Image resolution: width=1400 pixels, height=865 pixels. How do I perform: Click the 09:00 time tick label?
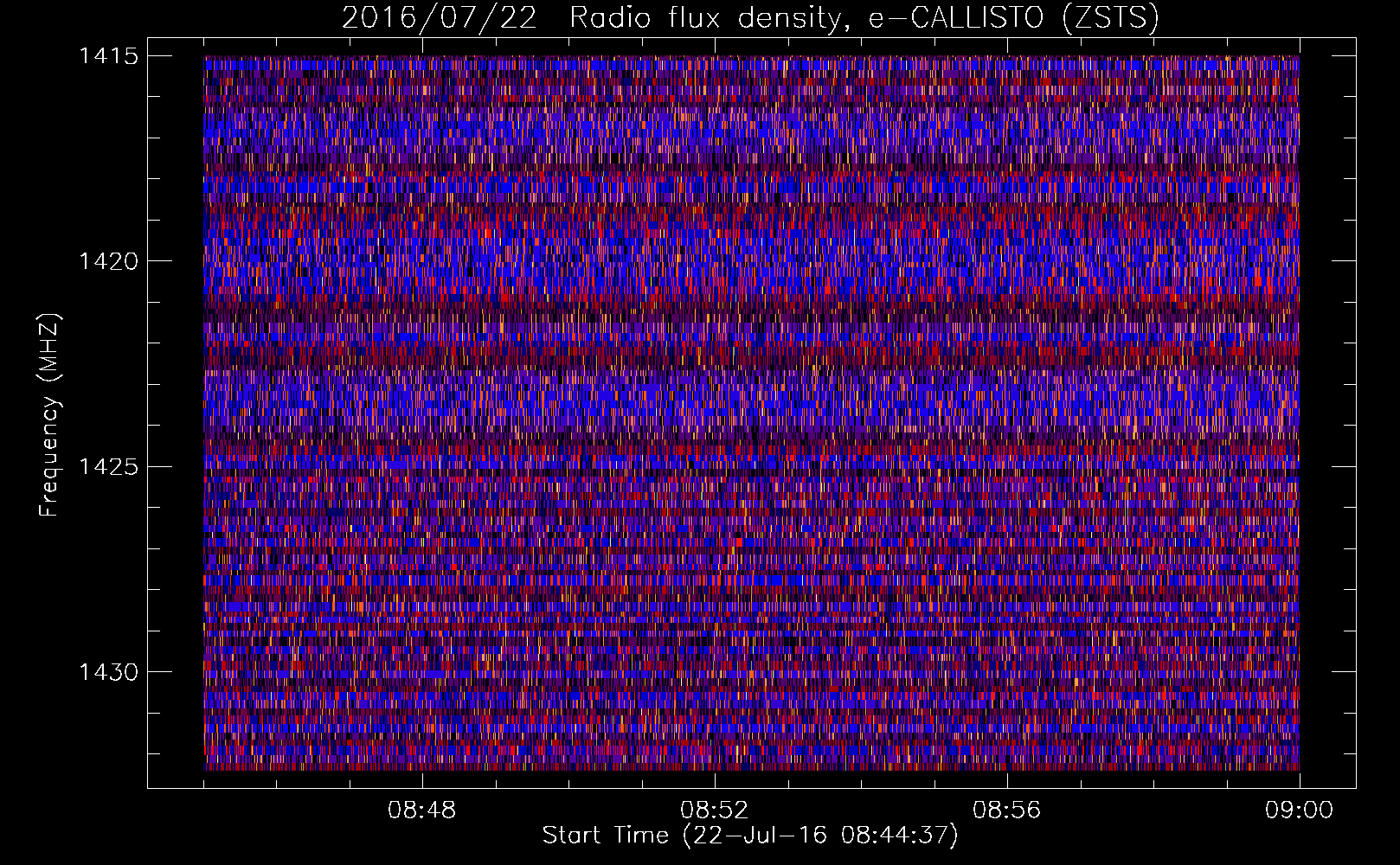coord(1300,811)
